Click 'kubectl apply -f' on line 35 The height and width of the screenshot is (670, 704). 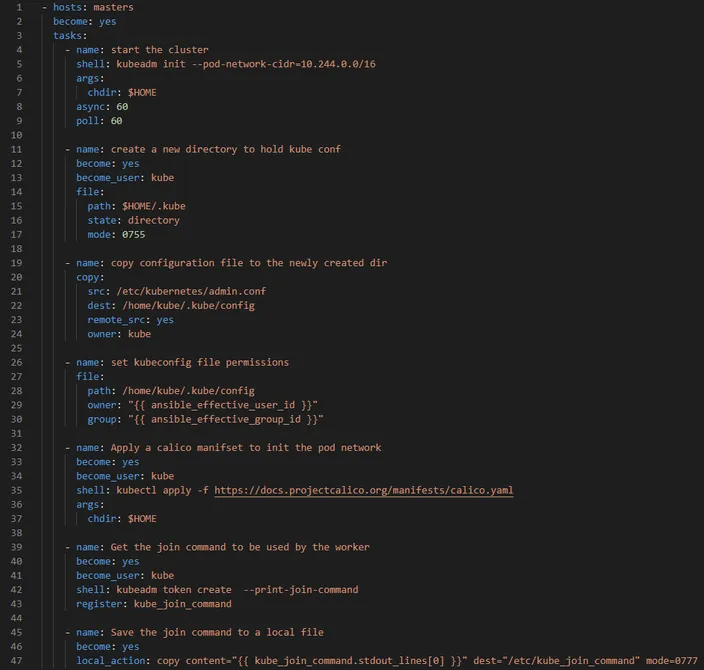pyautogui.click(x=163, y=490)
